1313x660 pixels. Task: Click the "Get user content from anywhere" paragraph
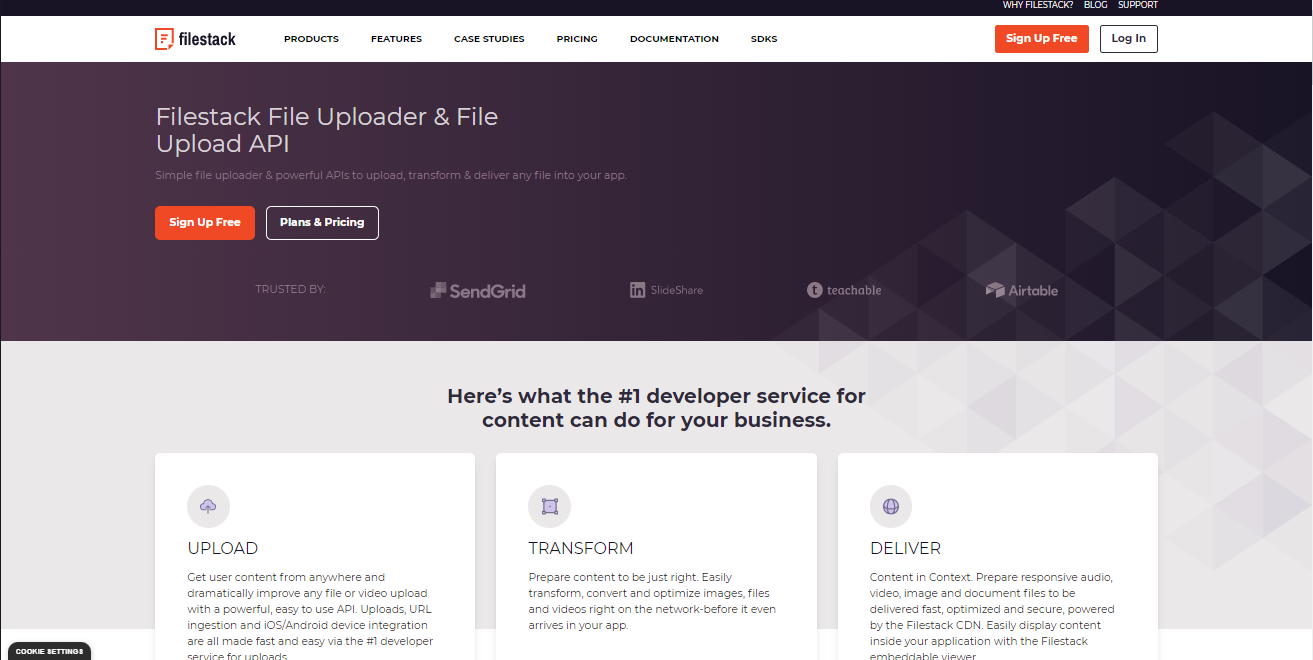pyautogui.click(x=311, y=617)
